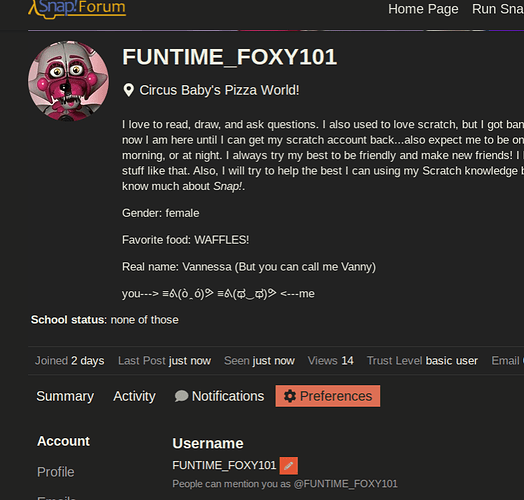Click the location pin icon
This screenshot has height=500, width=524.
[129, 90]
